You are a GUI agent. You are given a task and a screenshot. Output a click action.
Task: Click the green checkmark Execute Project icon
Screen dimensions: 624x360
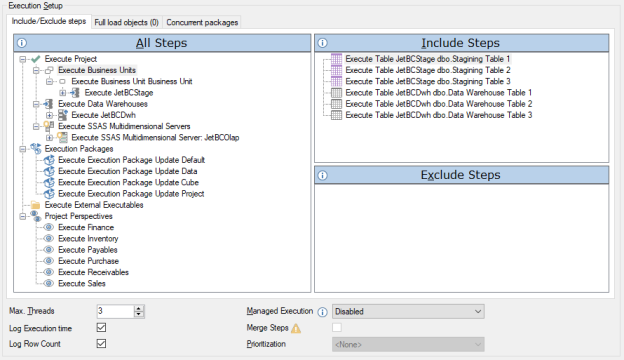[36, 59]
